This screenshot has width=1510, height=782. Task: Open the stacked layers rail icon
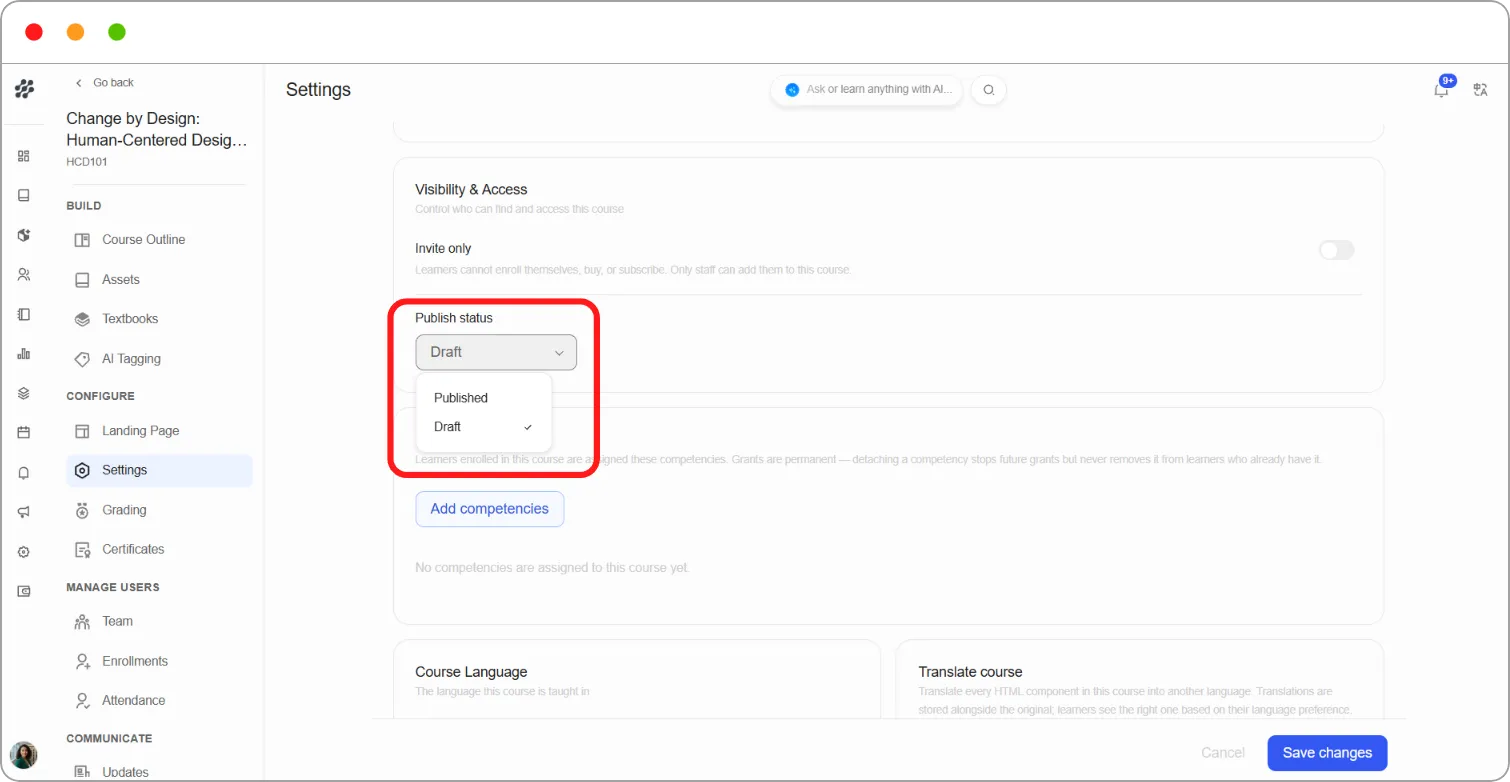click(x=24, y=393)
